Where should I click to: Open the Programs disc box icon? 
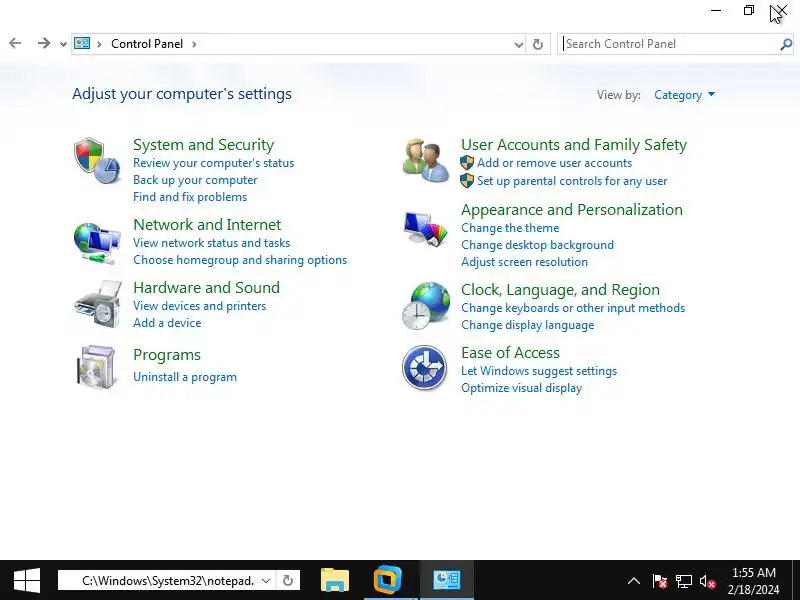[96, 367]
